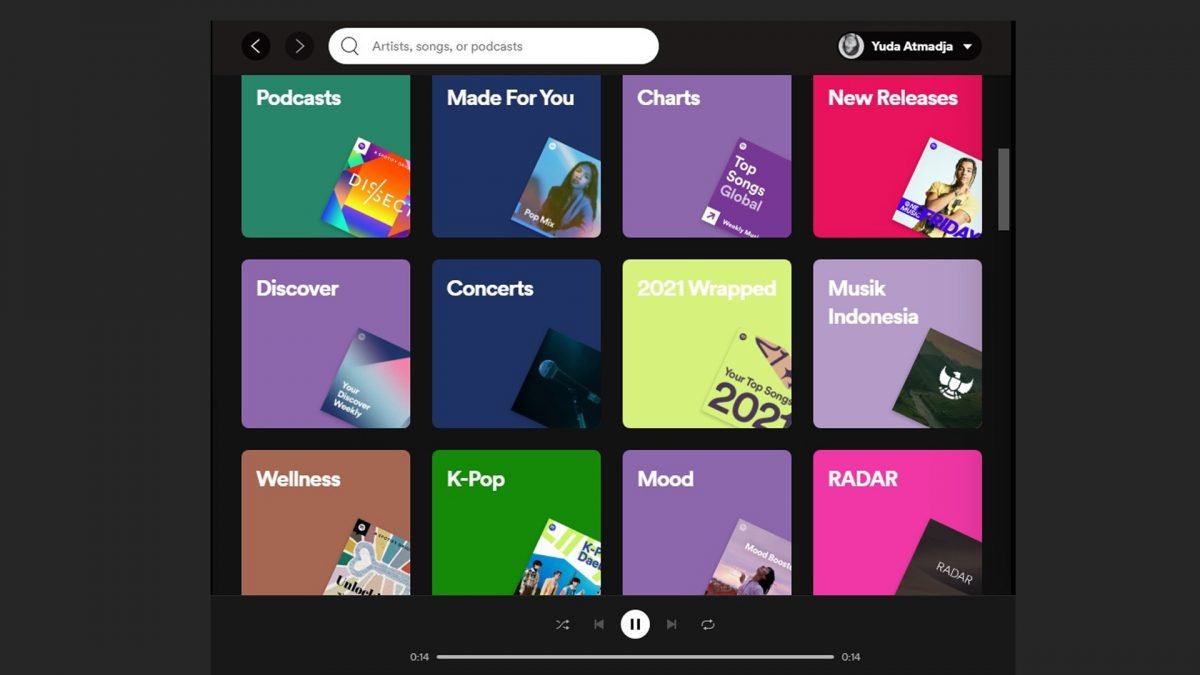Select the Wellness category card
1200x675 pixels.
point(326,523)
